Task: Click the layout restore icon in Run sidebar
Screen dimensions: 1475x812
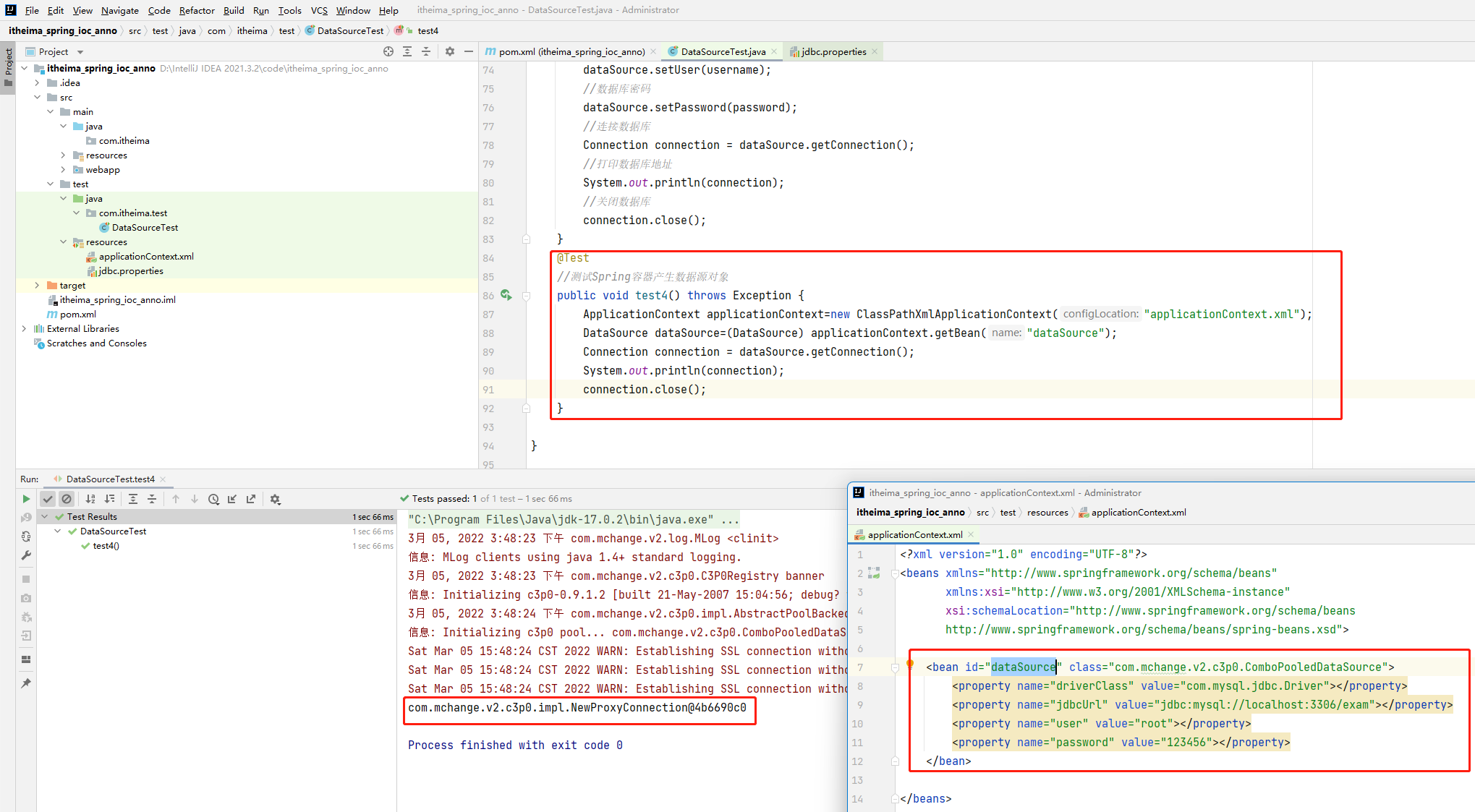Action: pos(26,659)
